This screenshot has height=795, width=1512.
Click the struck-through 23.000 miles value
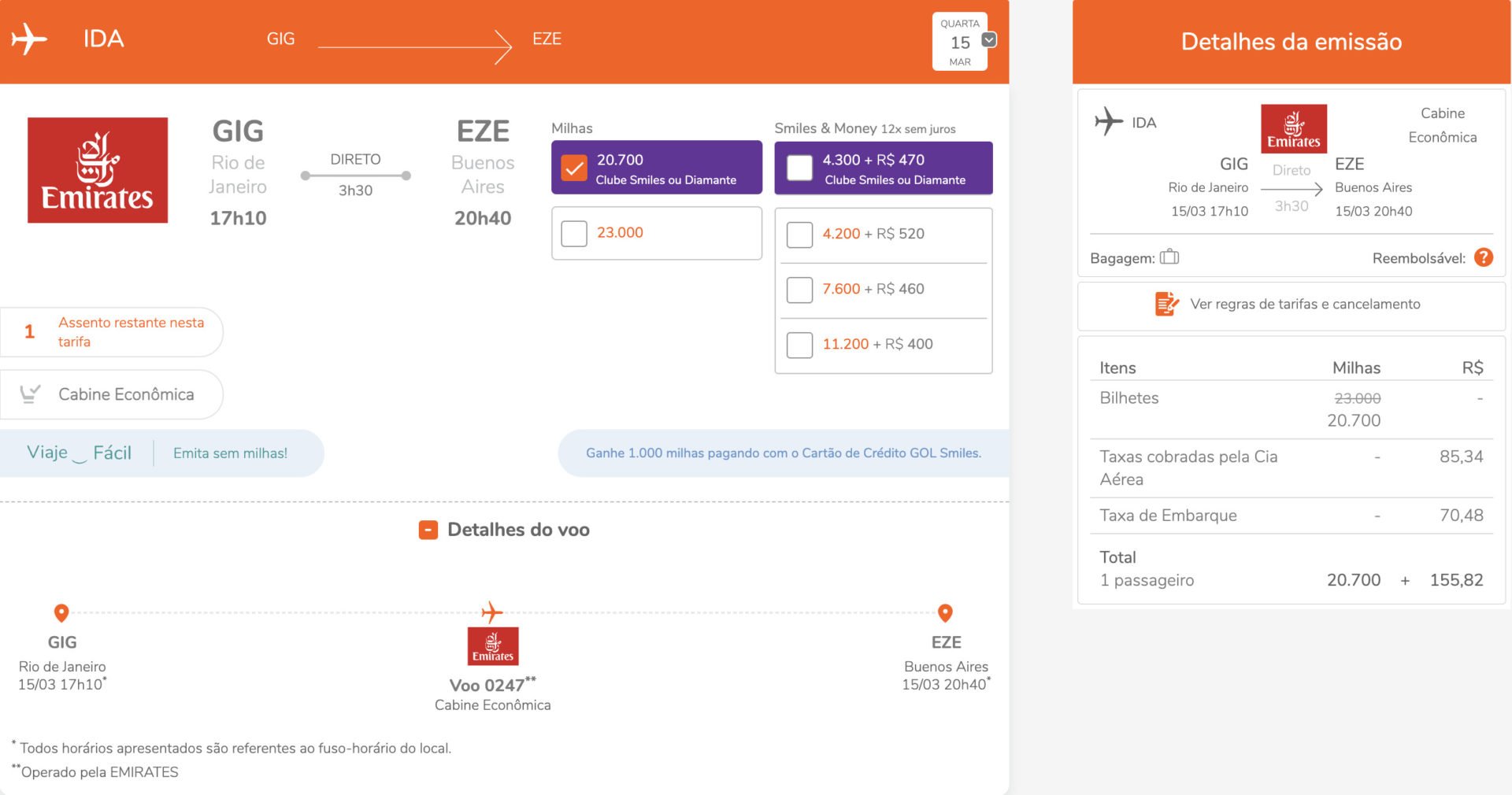coord(1358,398)
